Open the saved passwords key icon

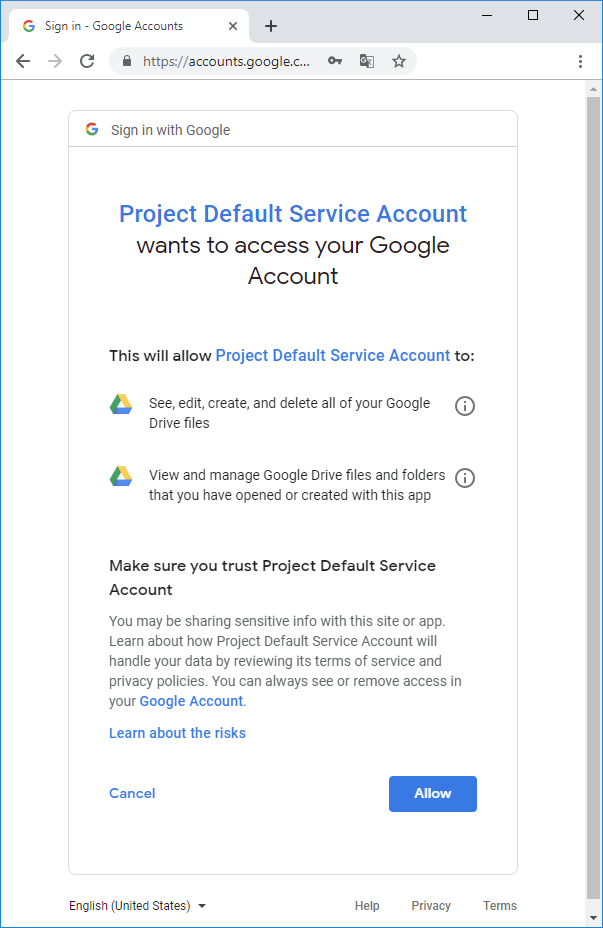point(335,61)
